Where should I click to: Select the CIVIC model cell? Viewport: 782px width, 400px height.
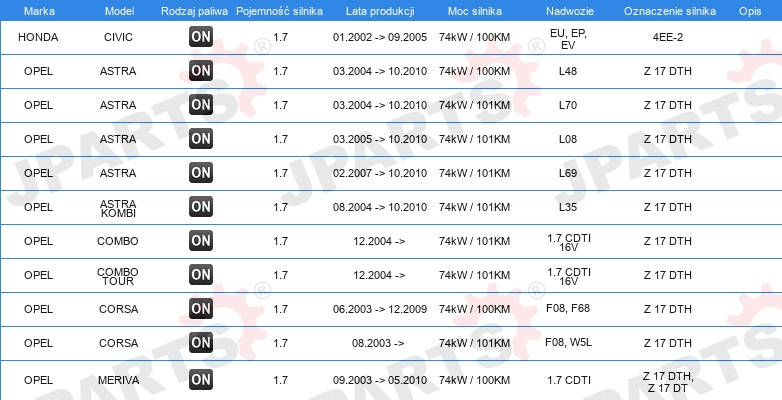click(118, 37)
